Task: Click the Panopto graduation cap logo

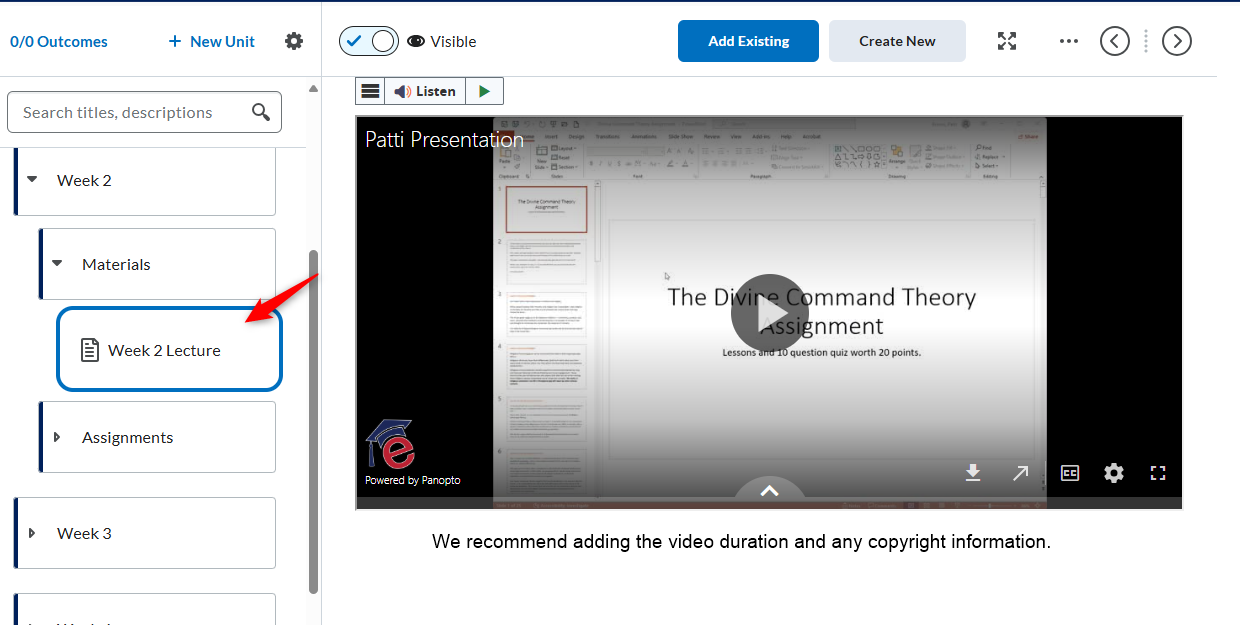Action: [x=390, y=443]
